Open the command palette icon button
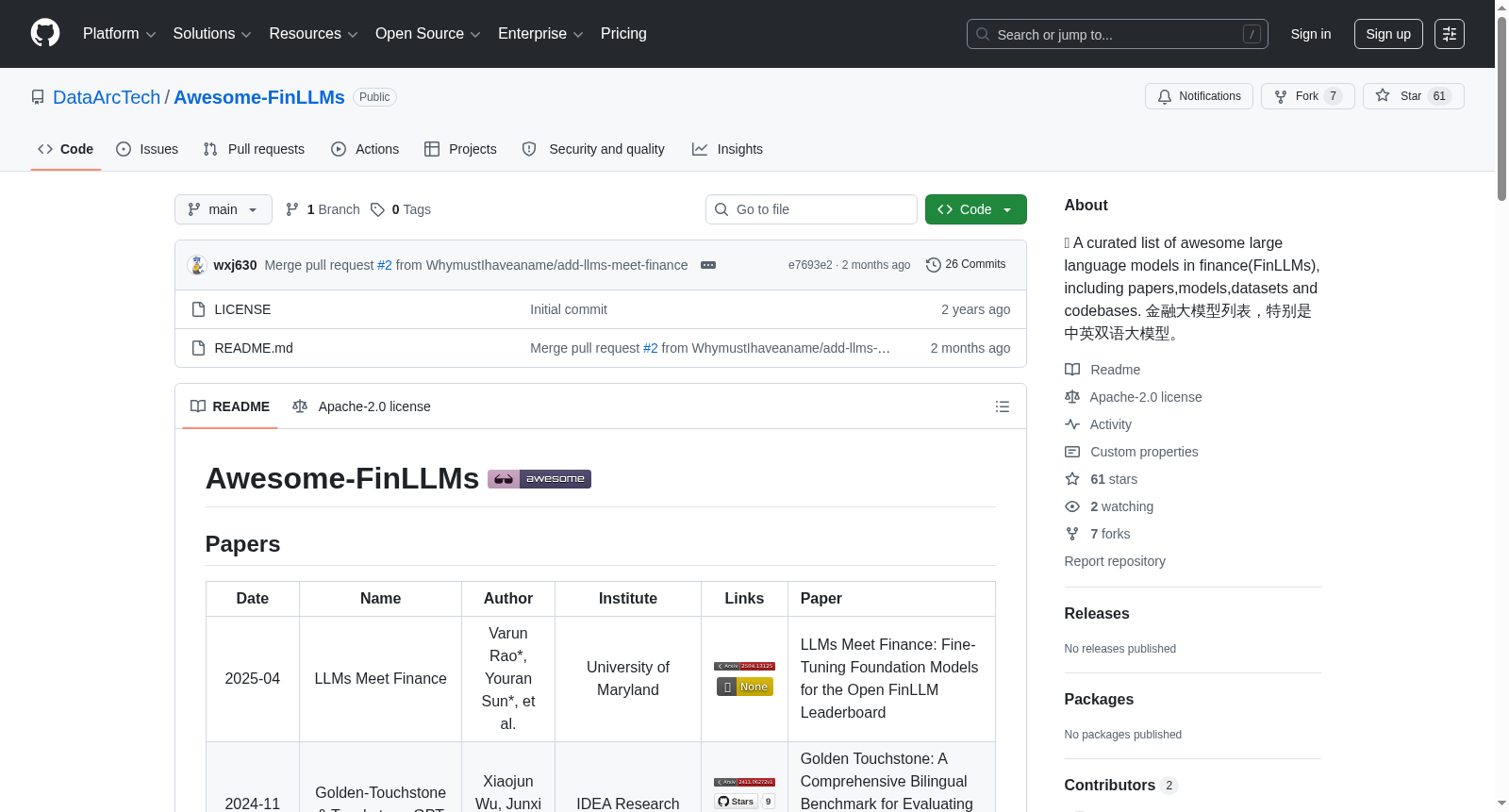The image size is (1509, 812). [x=1450, y=34]
